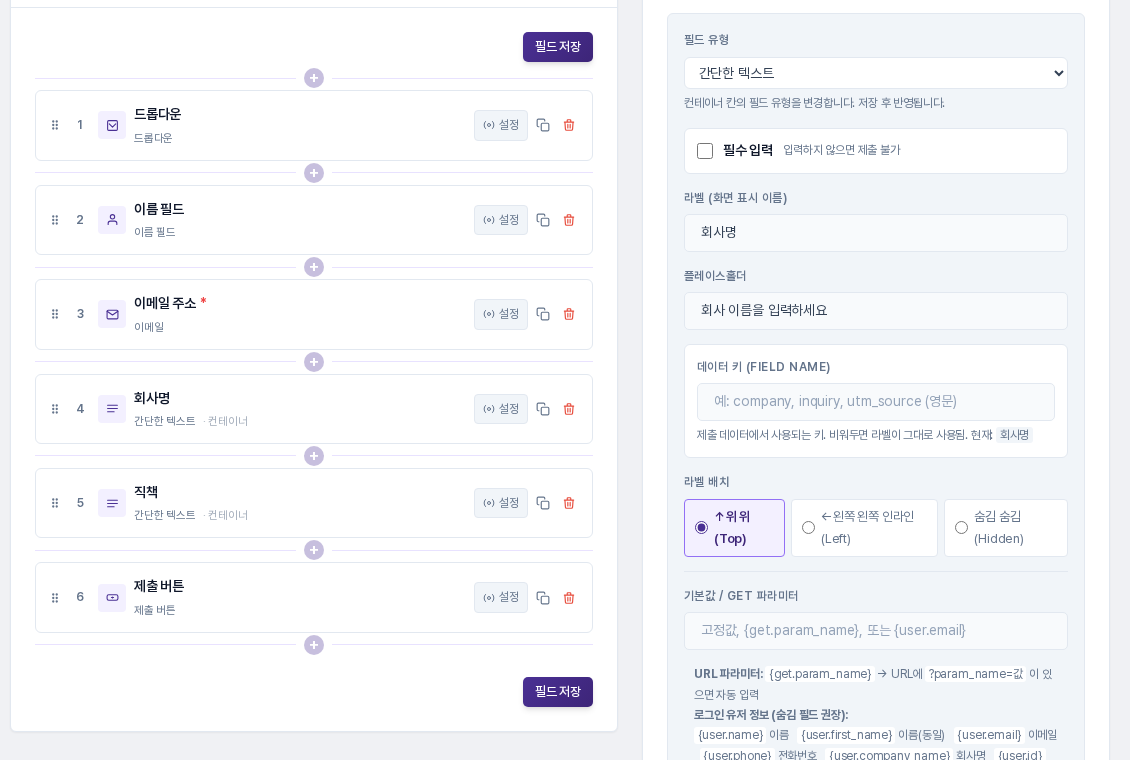Select the 위 (Top) label placement
Image resolution: width=1130 pixels, height=760 pixels.
(734, 528)
